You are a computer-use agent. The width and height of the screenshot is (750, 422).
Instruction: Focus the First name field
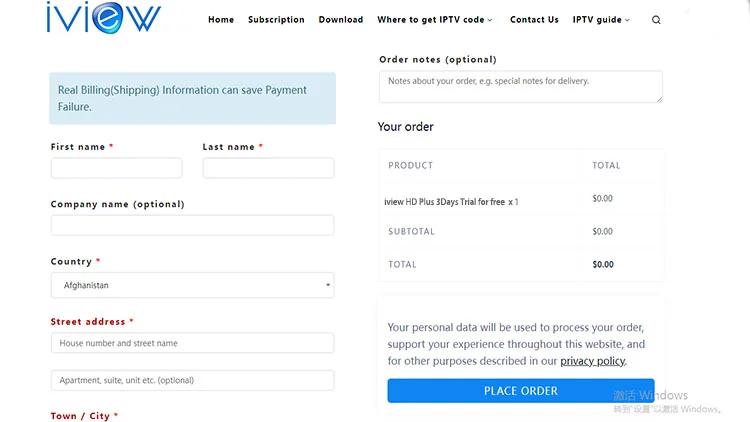(116, 168)
